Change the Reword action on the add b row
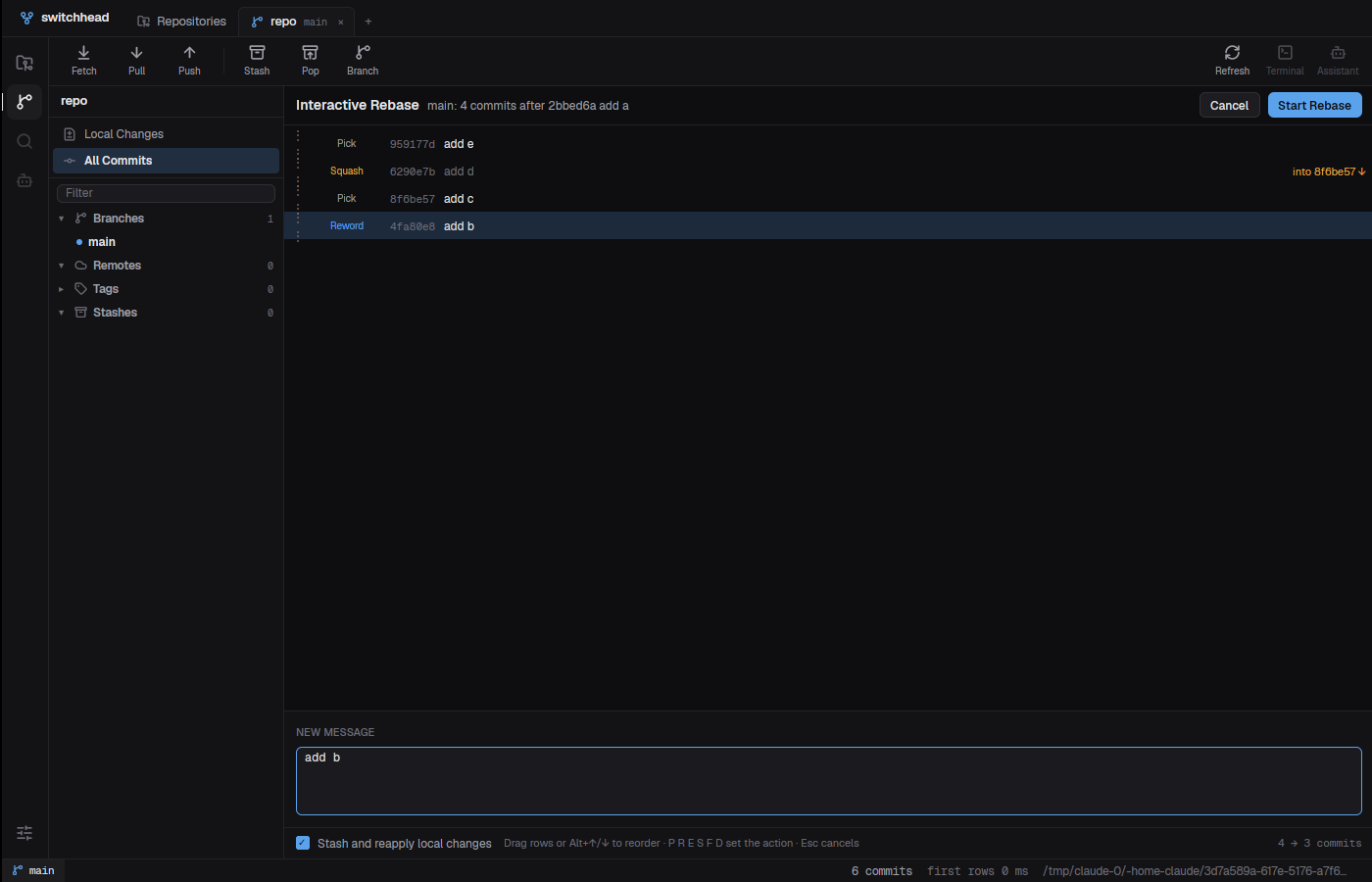This screenshot has height=882, width=1372. click(347, 225)
